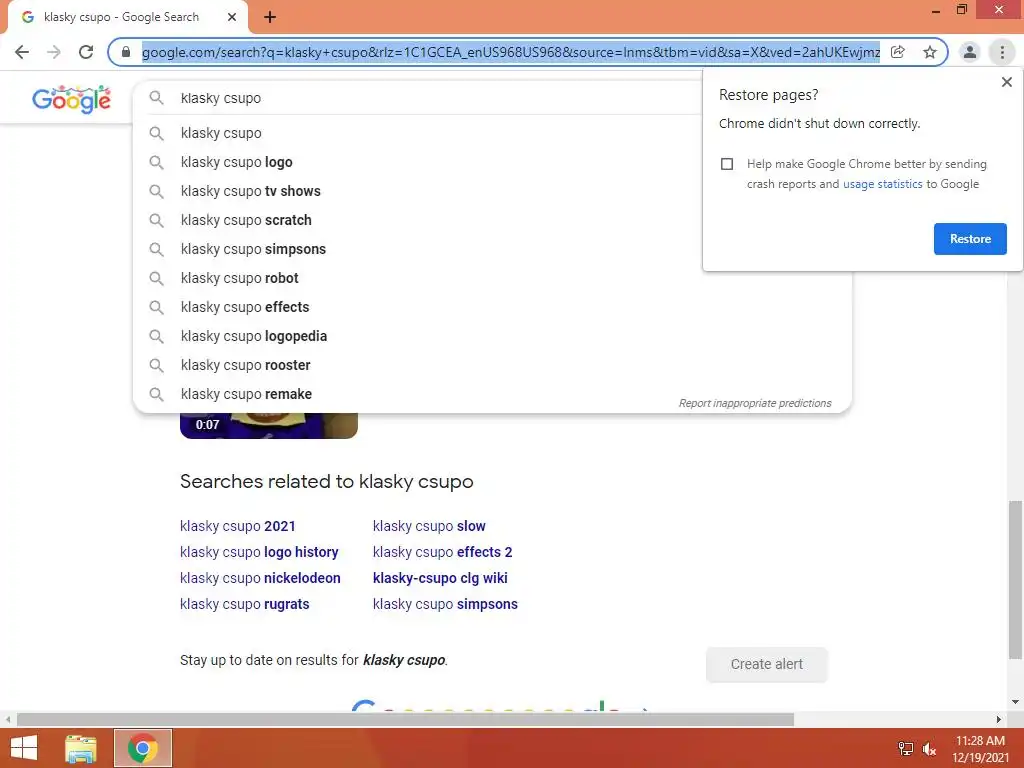Click the vertical scrollbar thumb
Viewport: 1024px width, 768px height.
tap(1015, 580)
